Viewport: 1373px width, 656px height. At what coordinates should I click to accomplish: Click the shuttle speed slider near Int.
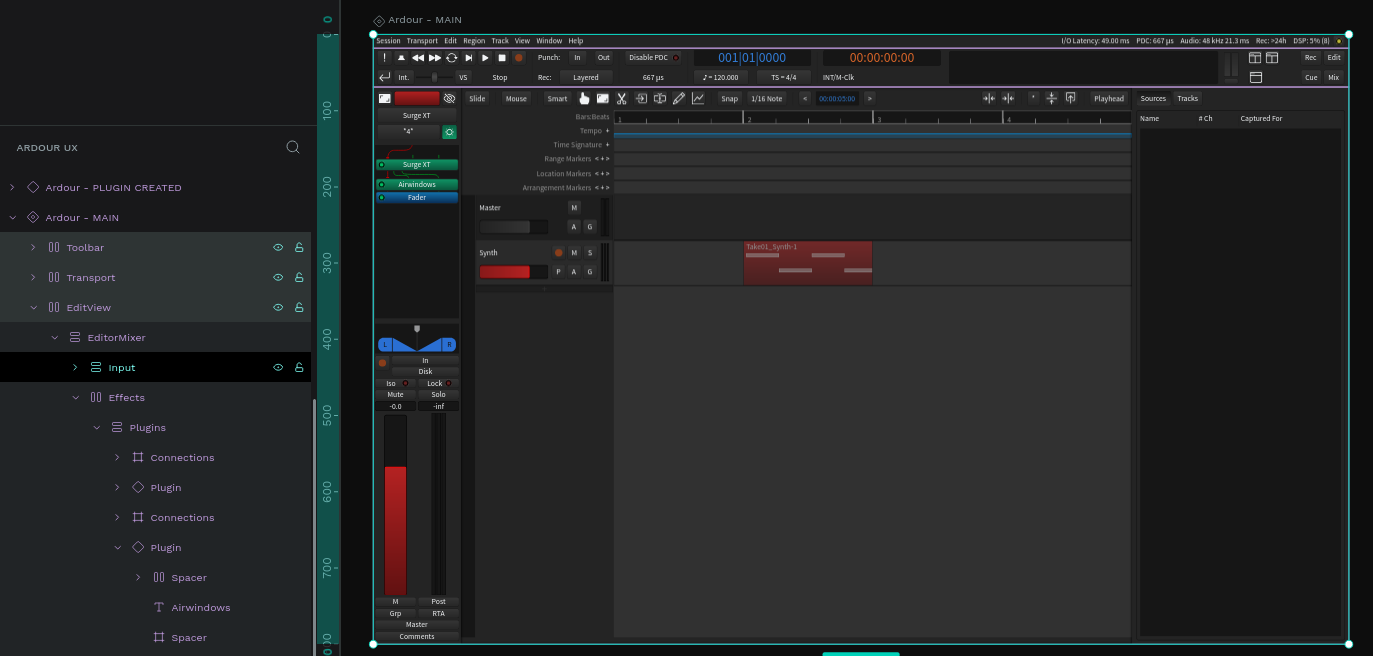point(434,77)
